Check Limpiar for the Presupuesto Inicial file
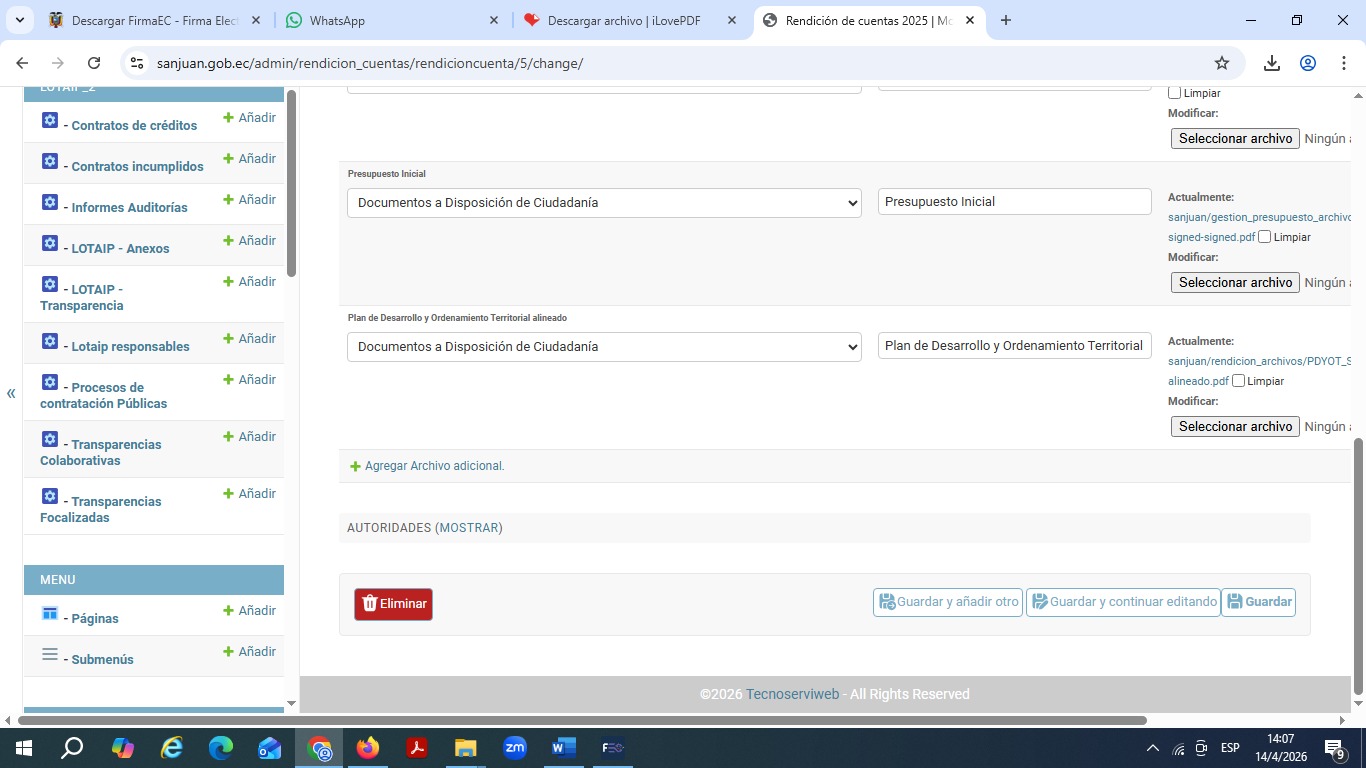Screen dimensions: 1366x768 pos(1265,237)
